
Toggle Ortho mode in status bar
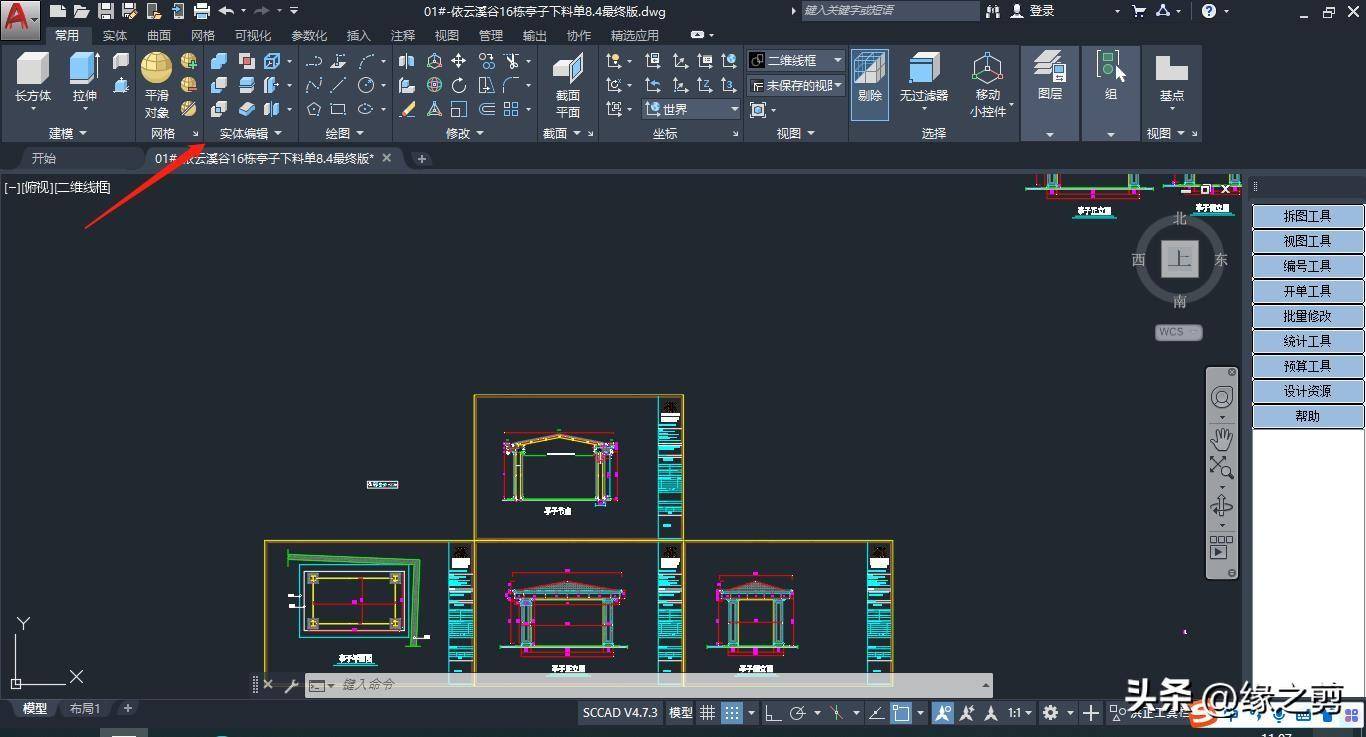pyautogui.click(x=773, y=713)
